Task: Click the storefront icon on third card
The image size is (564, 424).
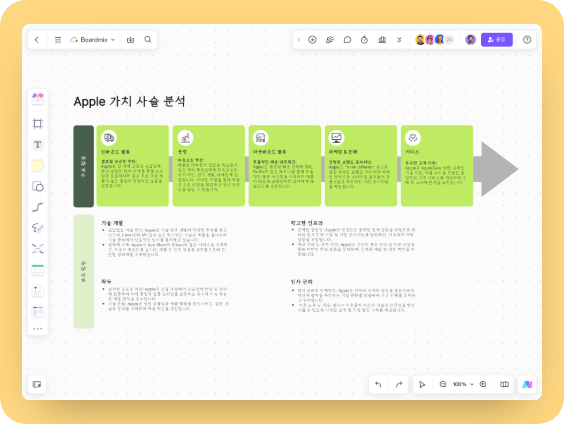Action: coord(261,137)
